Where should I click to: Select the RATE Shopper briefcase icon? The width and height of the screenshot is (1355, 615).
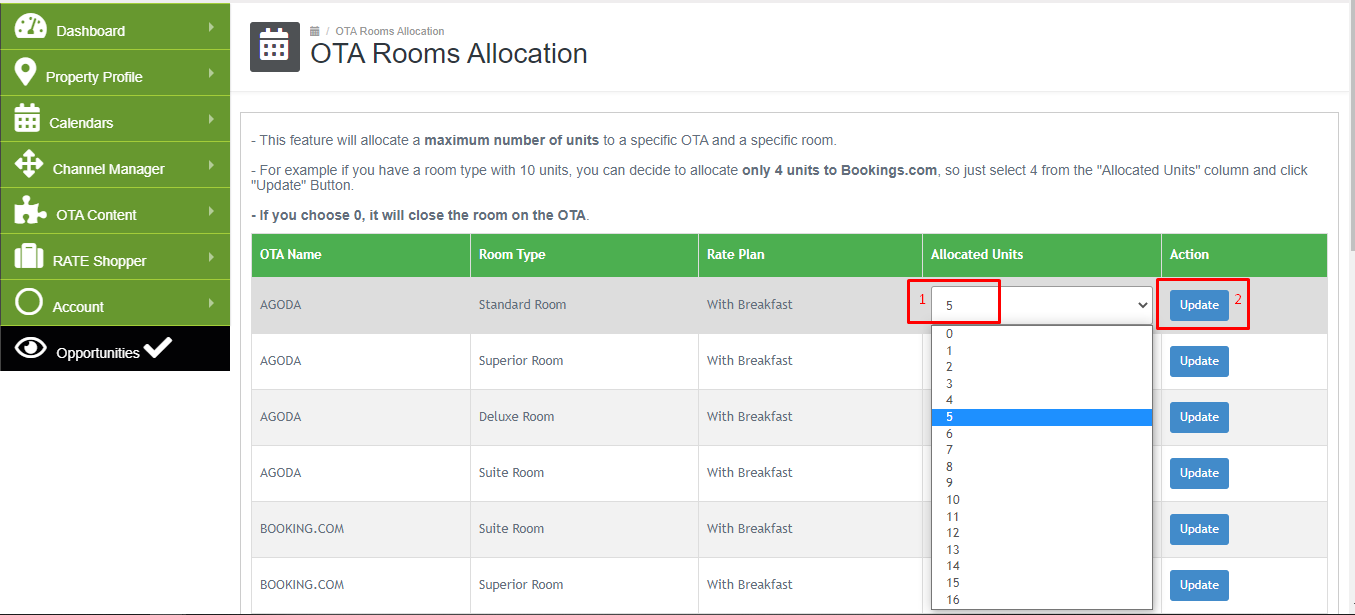tap(29, 257)
